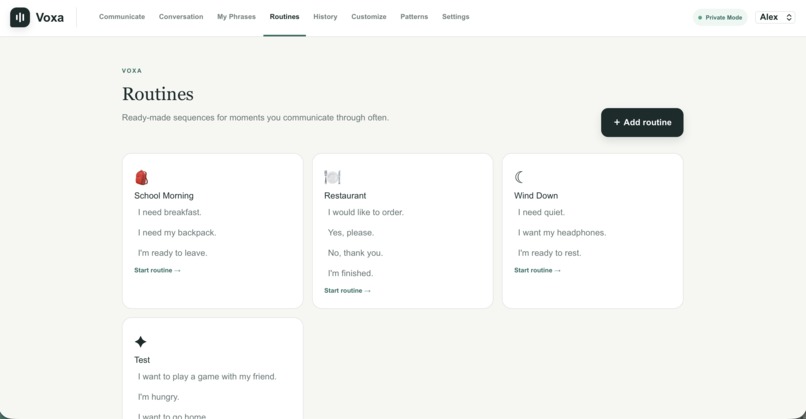Click the Voxa brand name in header
The width and height of the screenshot is (806, 419).
[50, 17]
